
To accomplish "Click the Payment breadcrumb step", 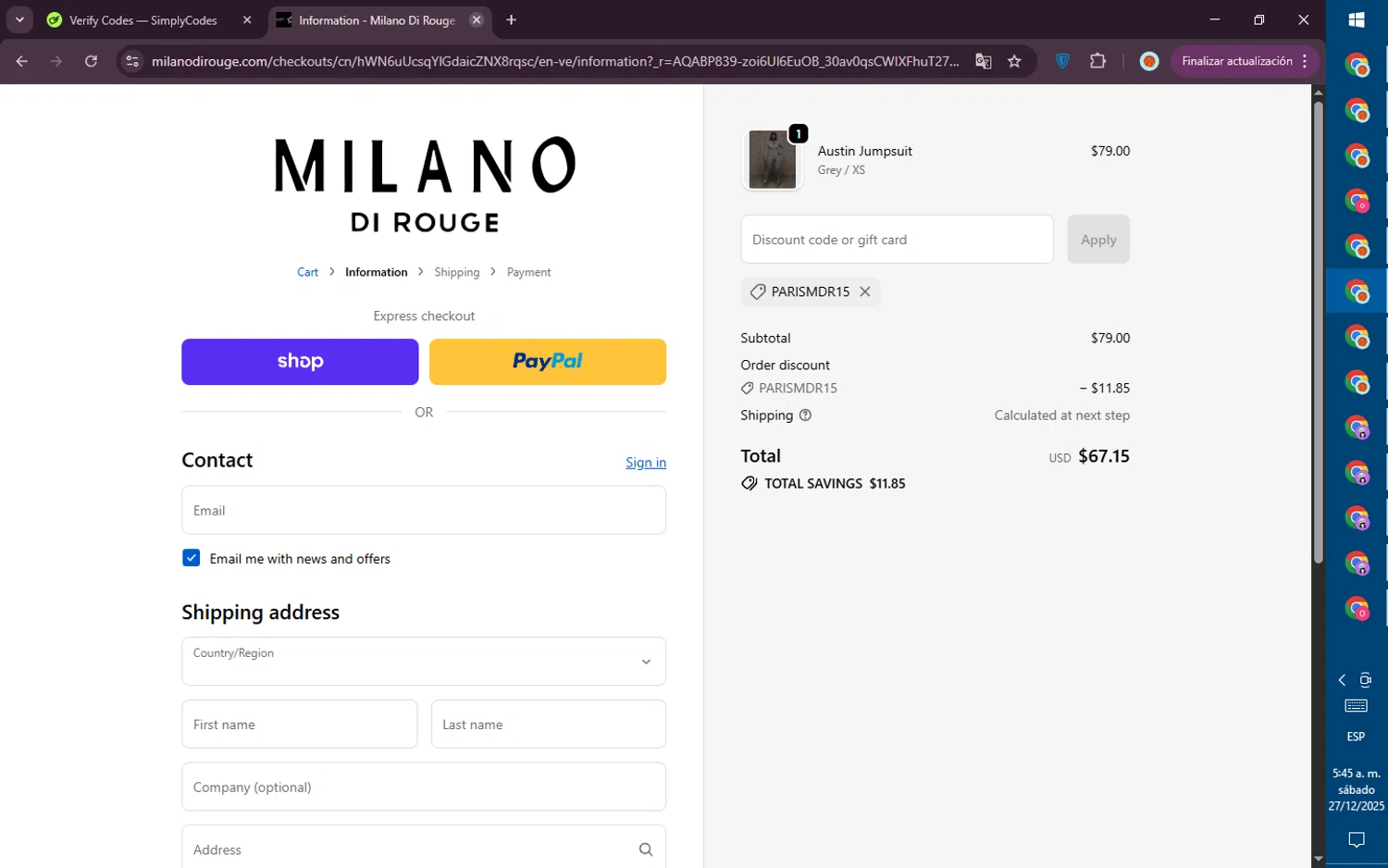I will (528, 272).
